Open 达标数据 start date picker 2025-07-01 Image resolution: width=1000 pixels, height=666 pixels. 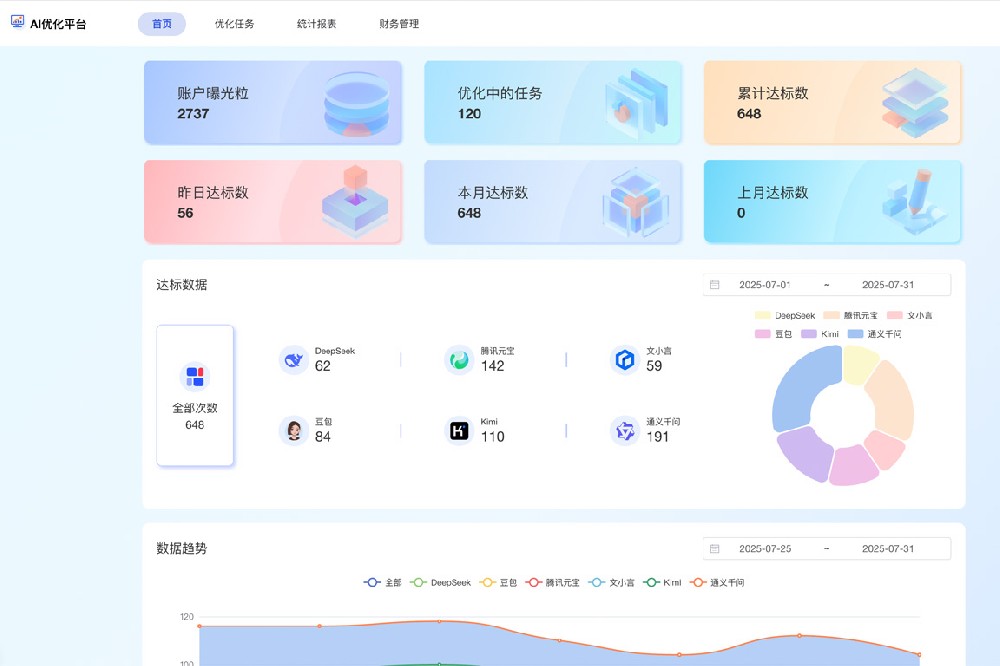point(764,285)
